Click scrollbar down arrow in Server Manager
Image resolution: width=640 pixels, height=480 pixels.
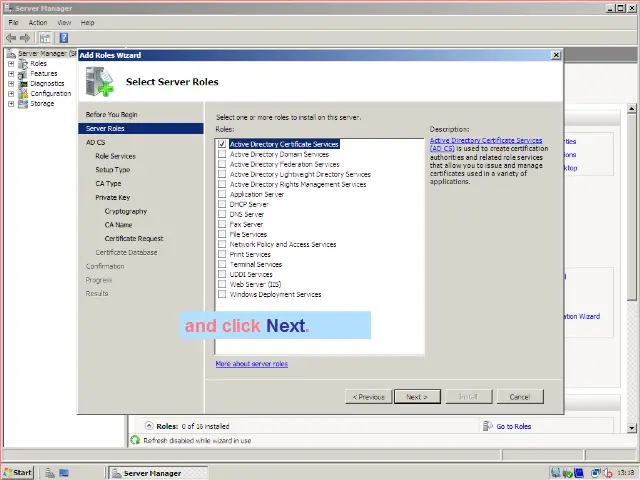click(631, 428)
